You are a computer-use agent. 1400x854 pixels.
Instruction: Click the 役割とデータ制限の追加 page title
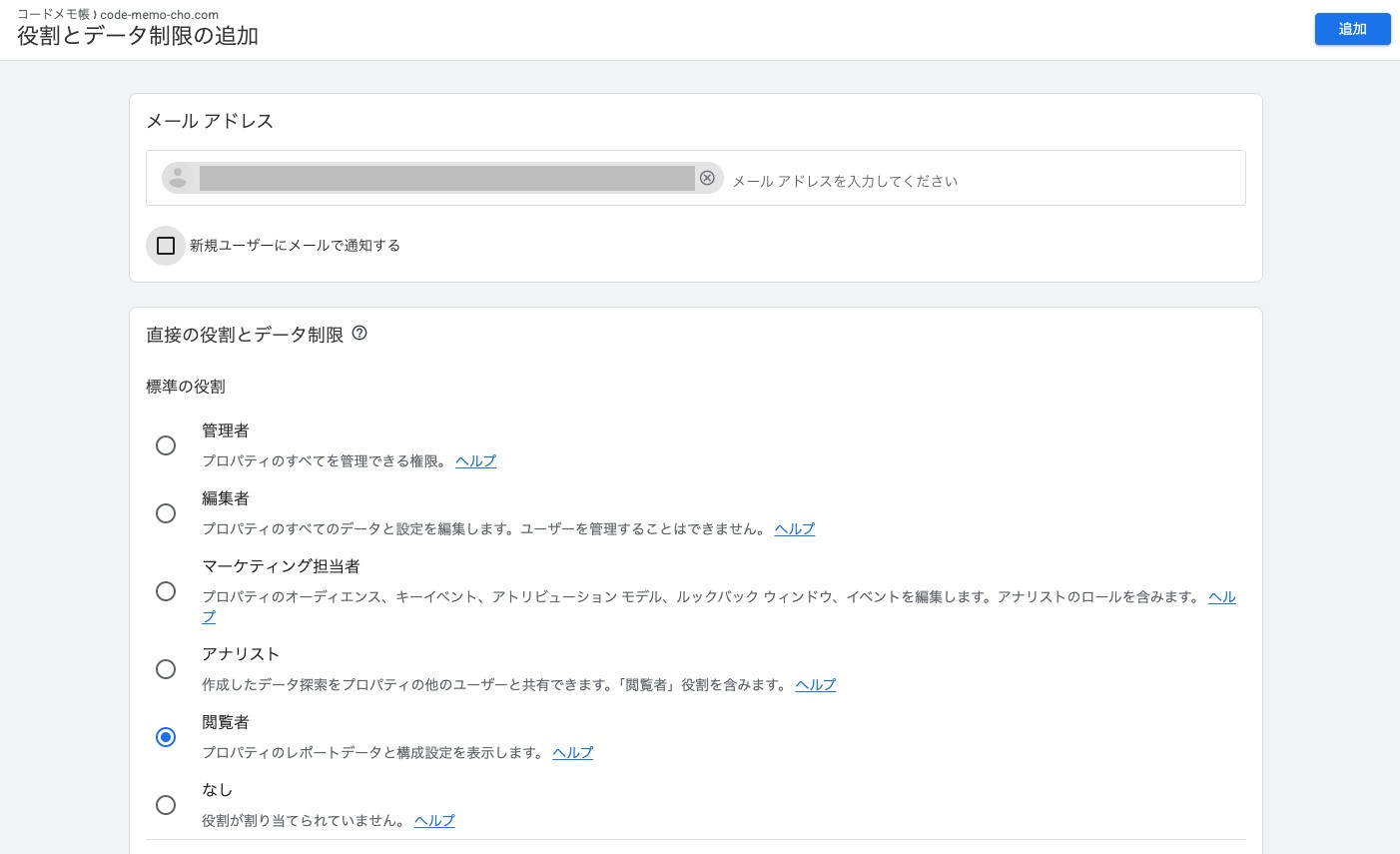click(x=138, y=36)
